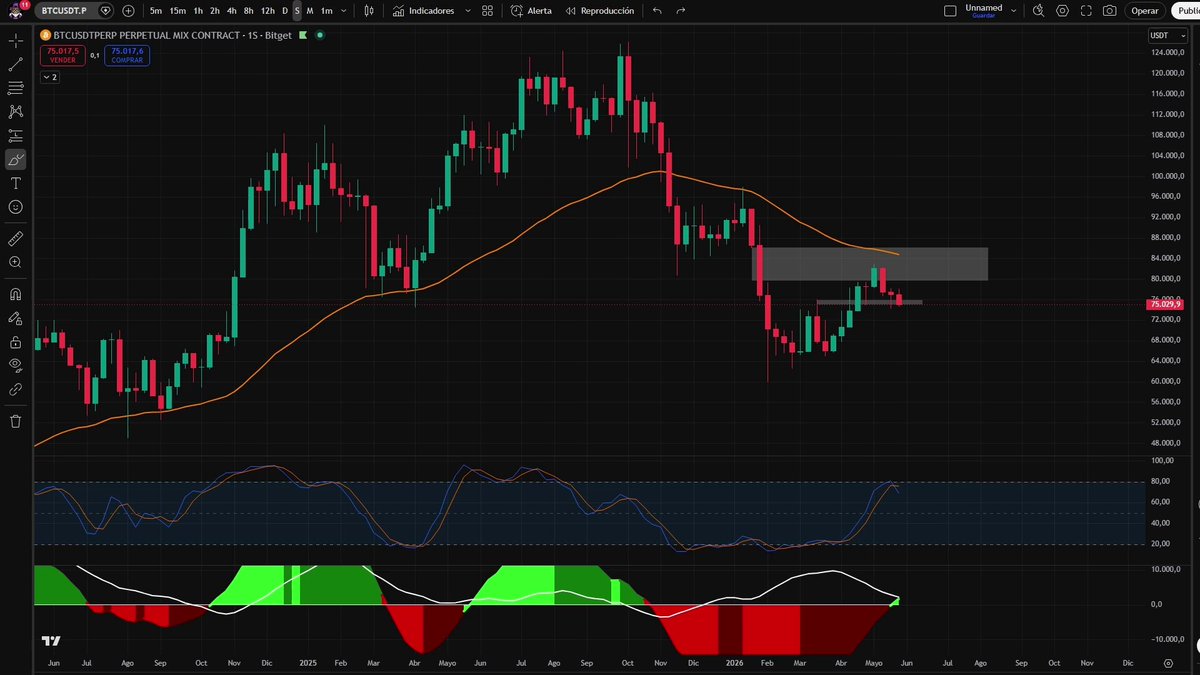The height and width of the screenshot is (675, 1200).
Task: Open the chart patterns tool
Action: [x=16, y=112]
